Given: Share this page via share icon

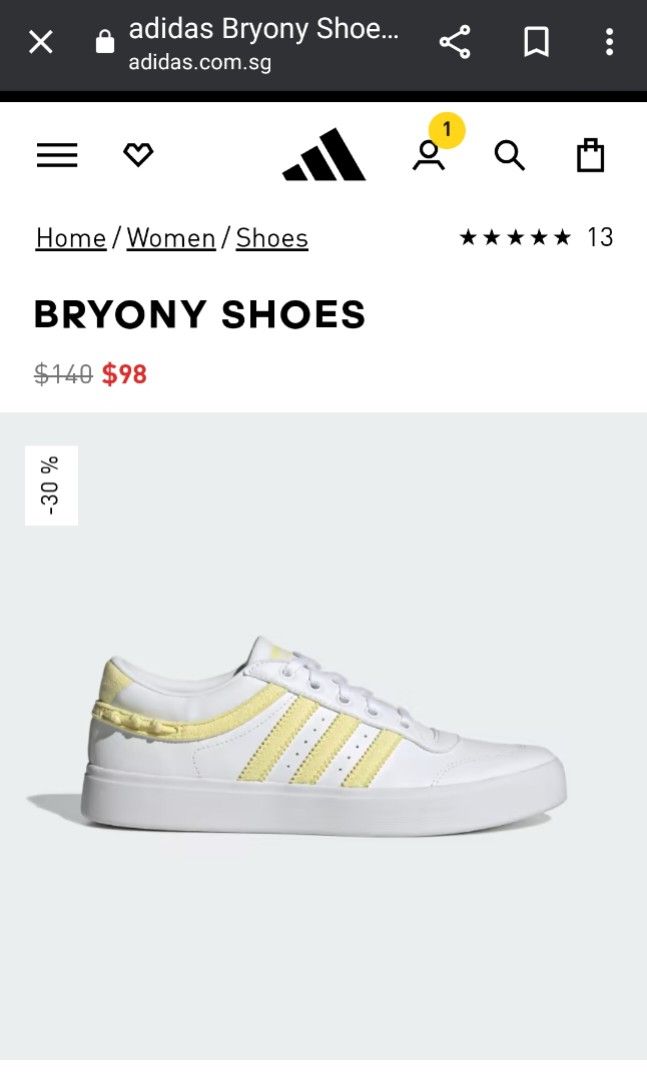Looking at the screenshot, I should 455,42.
